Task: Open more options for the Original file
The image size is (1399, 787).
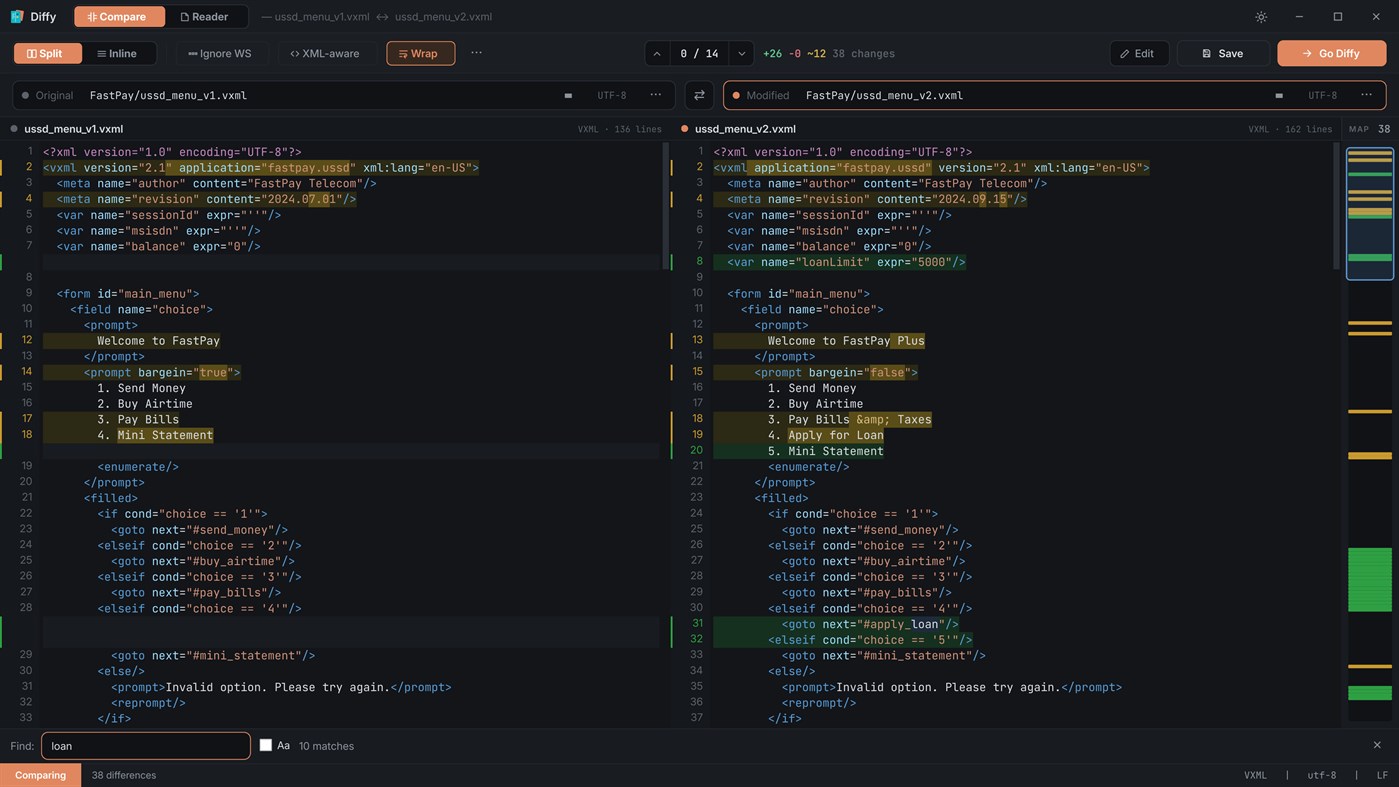Action: [656, 95]
